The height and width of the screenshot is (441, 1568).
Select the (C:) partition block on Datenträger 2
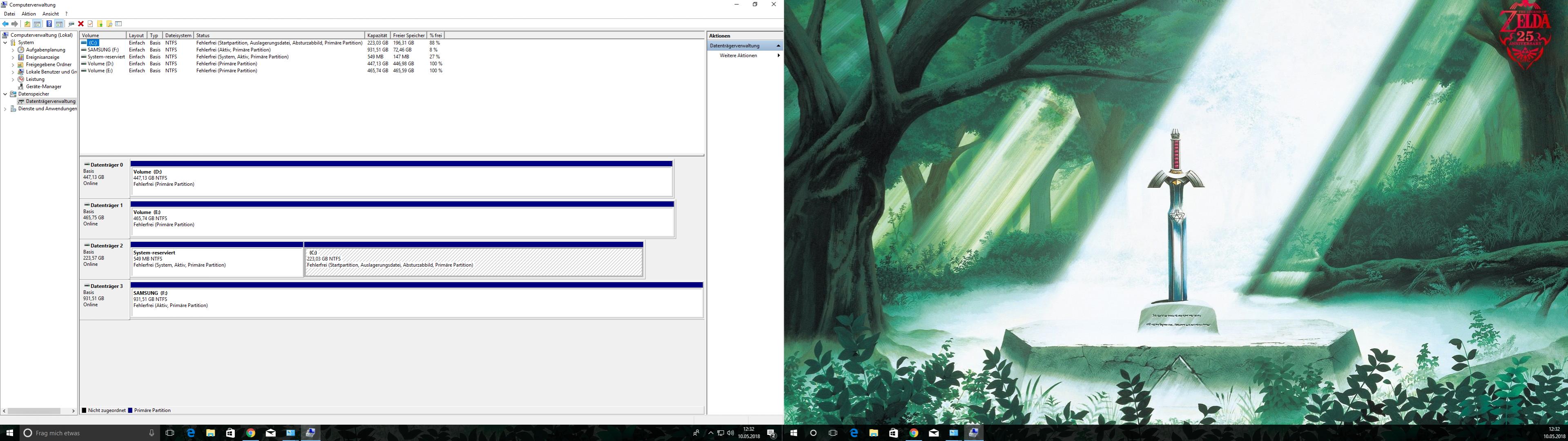click(473, 262)
